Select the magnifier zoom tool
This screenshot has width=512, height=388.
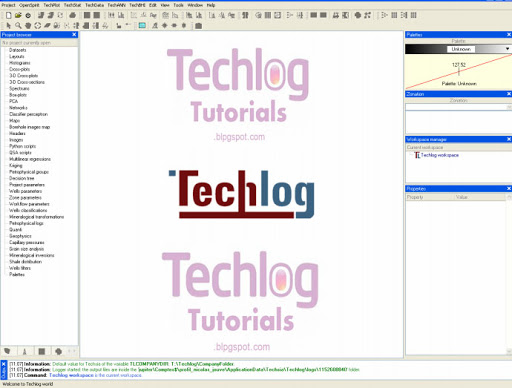pos(18,26)
